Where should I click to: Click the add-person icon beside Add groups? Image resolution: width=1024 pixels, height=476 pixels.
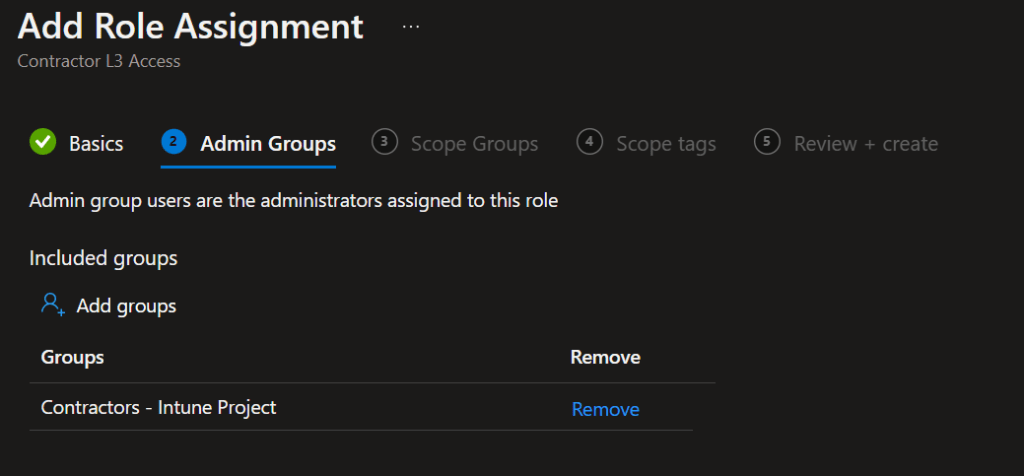[x=53, y=305]
